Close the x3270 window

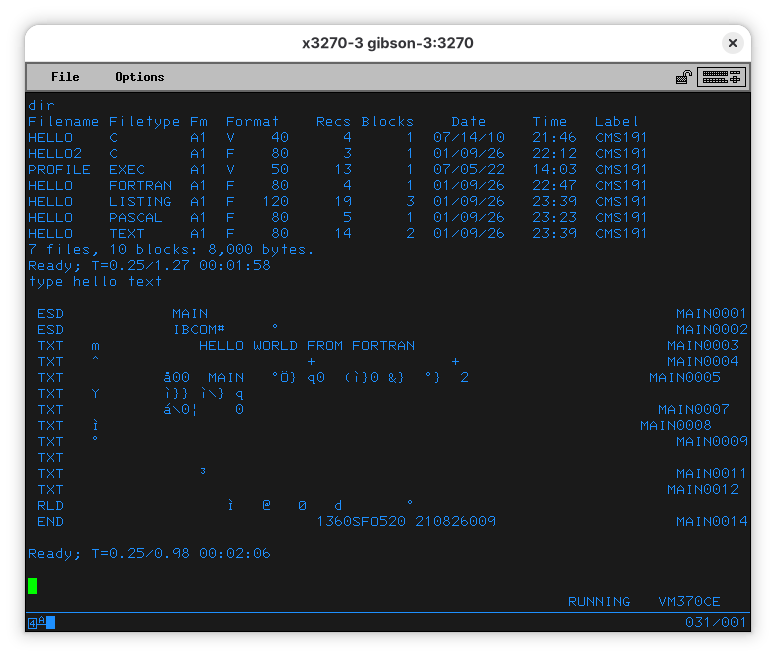[733, 43]
